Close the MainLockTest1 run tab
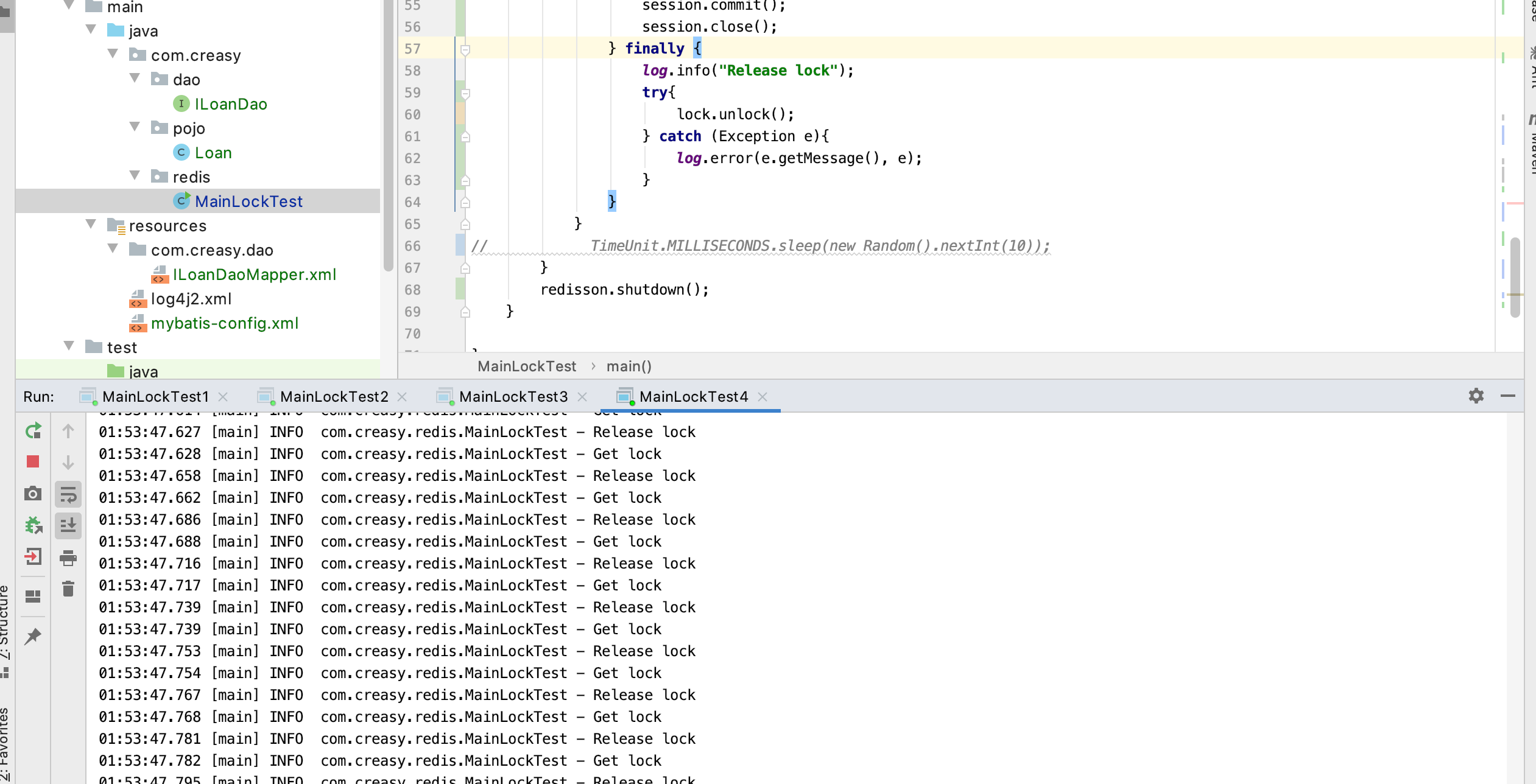 tap(223, 397)
